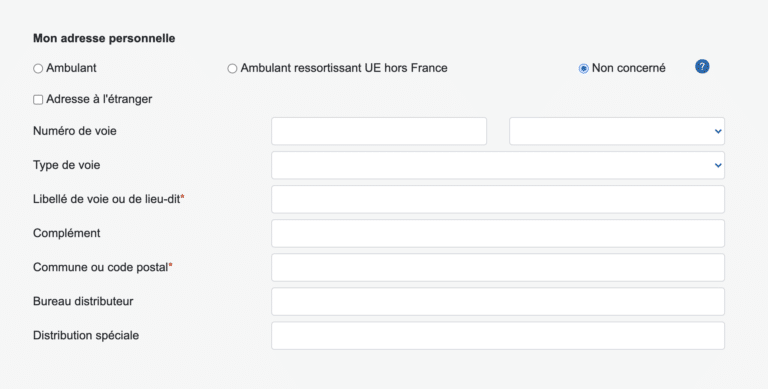768x389 pixels.
Task: Select the Commune ou code postal field
Action: (x=498, y=267)
